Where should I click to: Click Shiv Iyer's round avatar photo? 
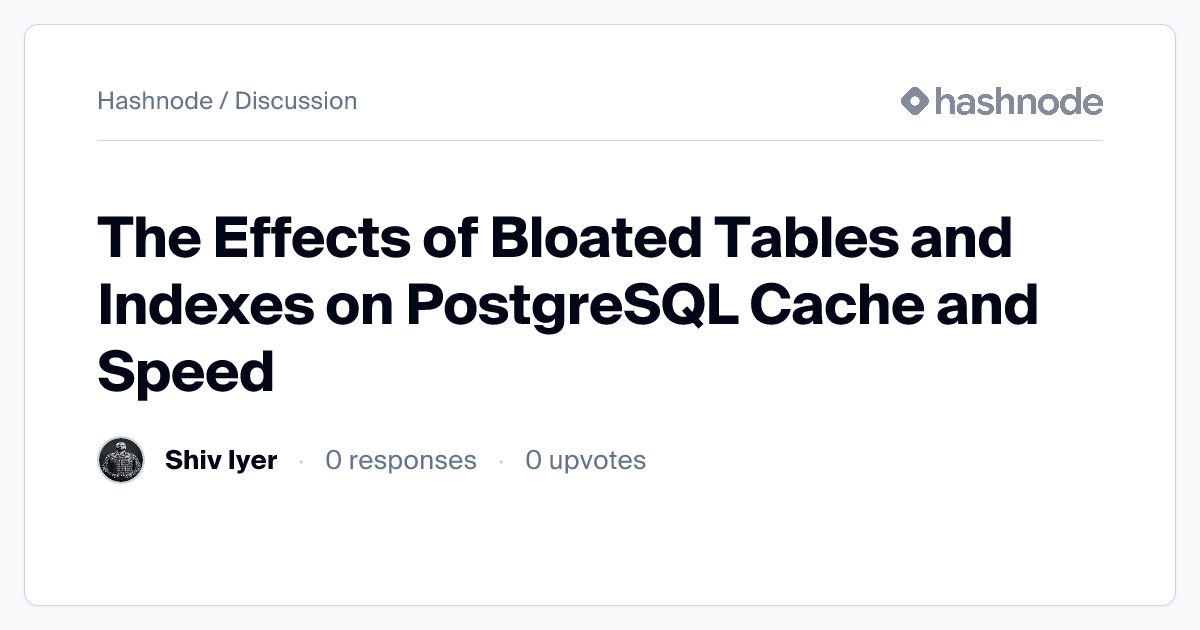pos(122,460)
